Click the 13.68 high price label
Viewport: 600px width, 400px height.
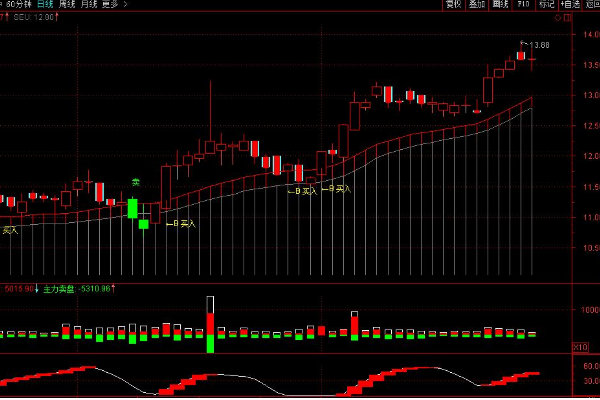coord(538,45)
